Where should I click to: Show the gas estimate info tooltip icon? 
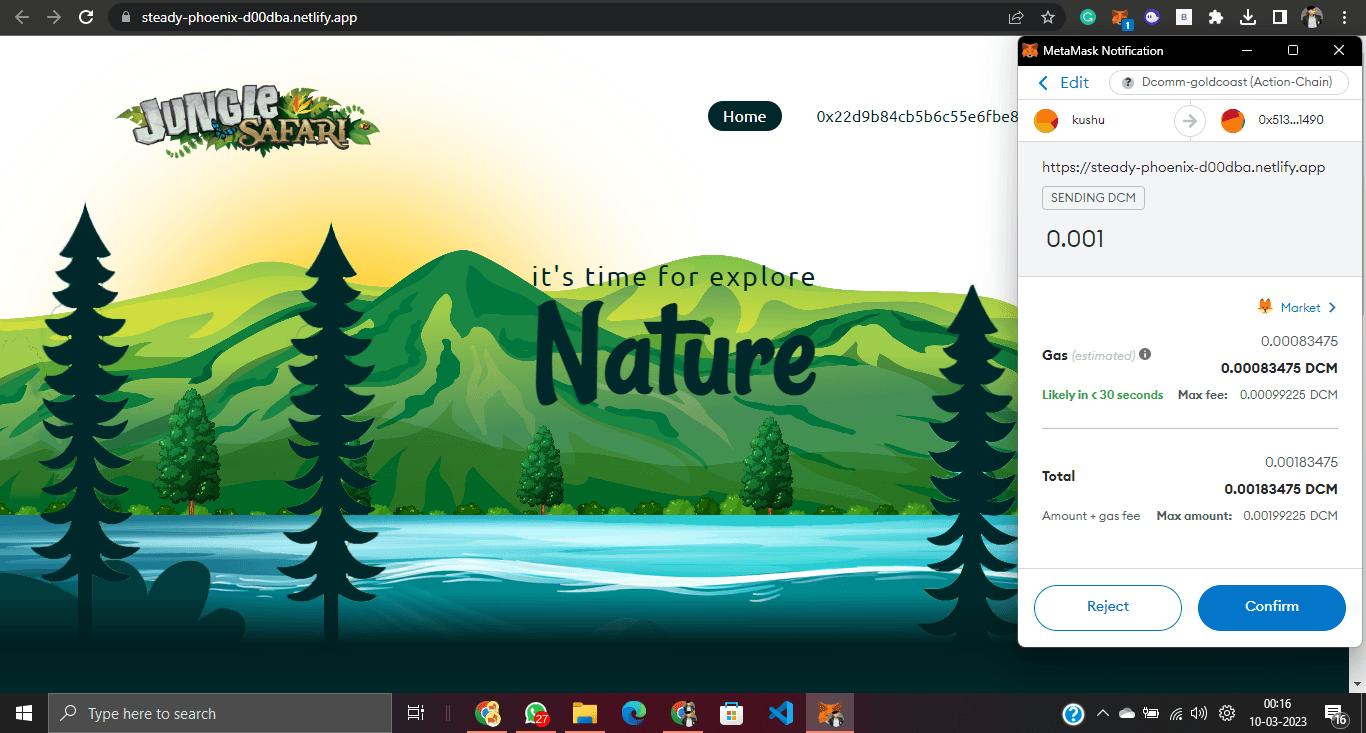point(1145,354)
